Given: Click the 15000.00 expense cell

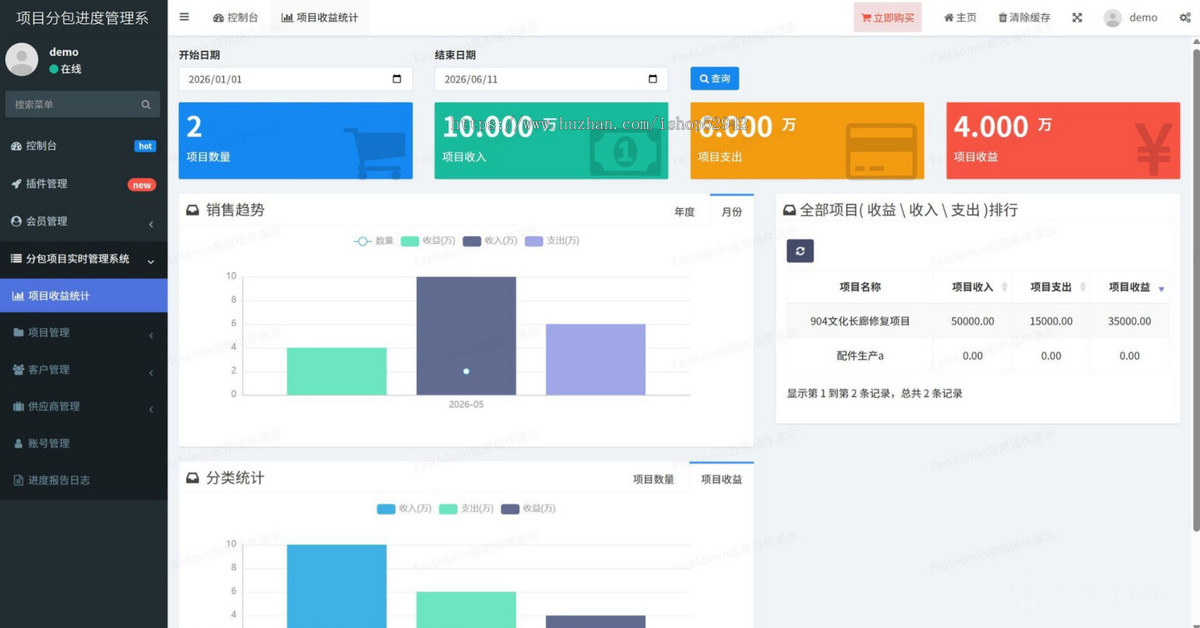Looking at the screenshot, I should coord(1051,321).
